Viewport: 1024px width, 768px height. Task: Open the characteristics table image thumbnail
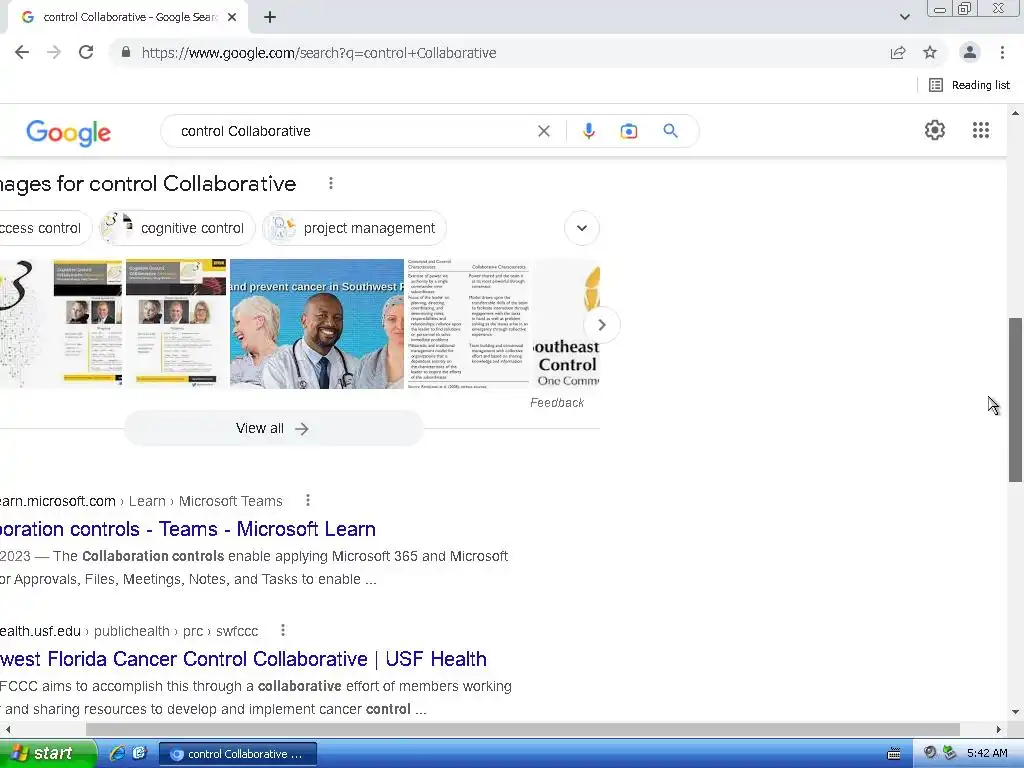tap(468, 324)
